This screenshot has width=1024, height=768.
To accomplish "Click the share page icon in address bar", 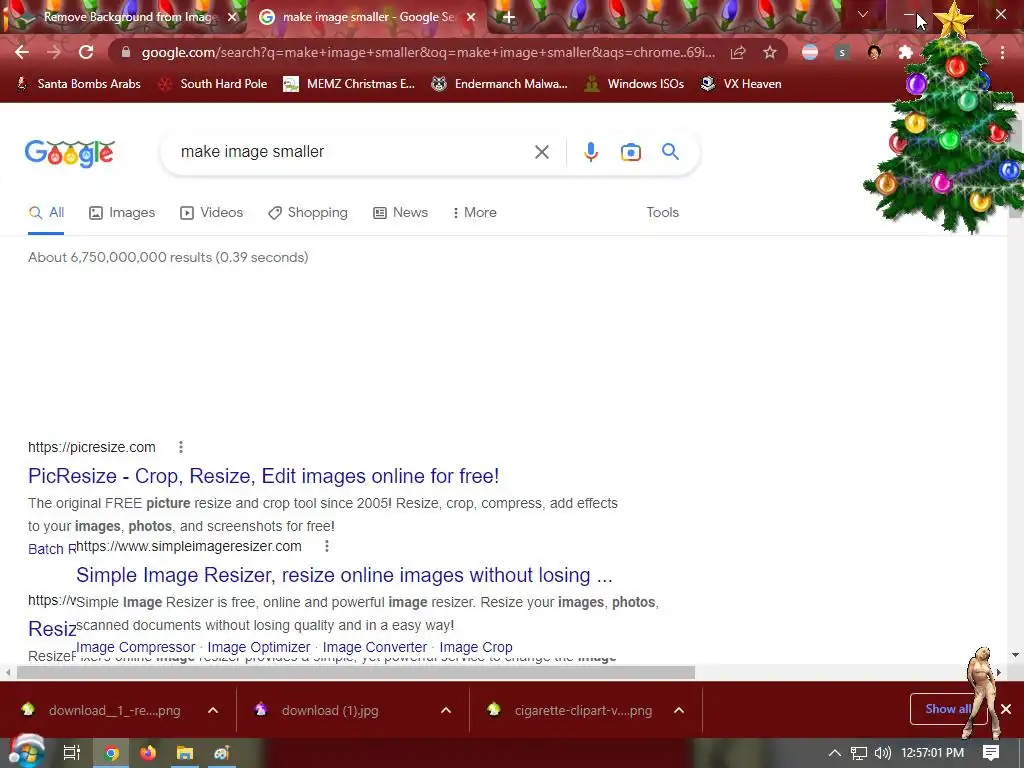I will click(738, 52).
